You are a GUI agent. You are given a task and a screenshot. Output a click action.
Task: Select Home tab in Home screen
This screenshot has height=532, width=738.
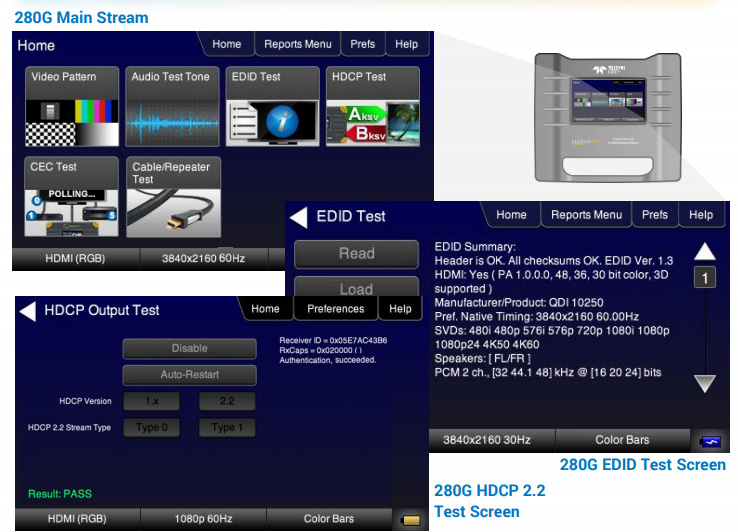(x=226, y=44)
